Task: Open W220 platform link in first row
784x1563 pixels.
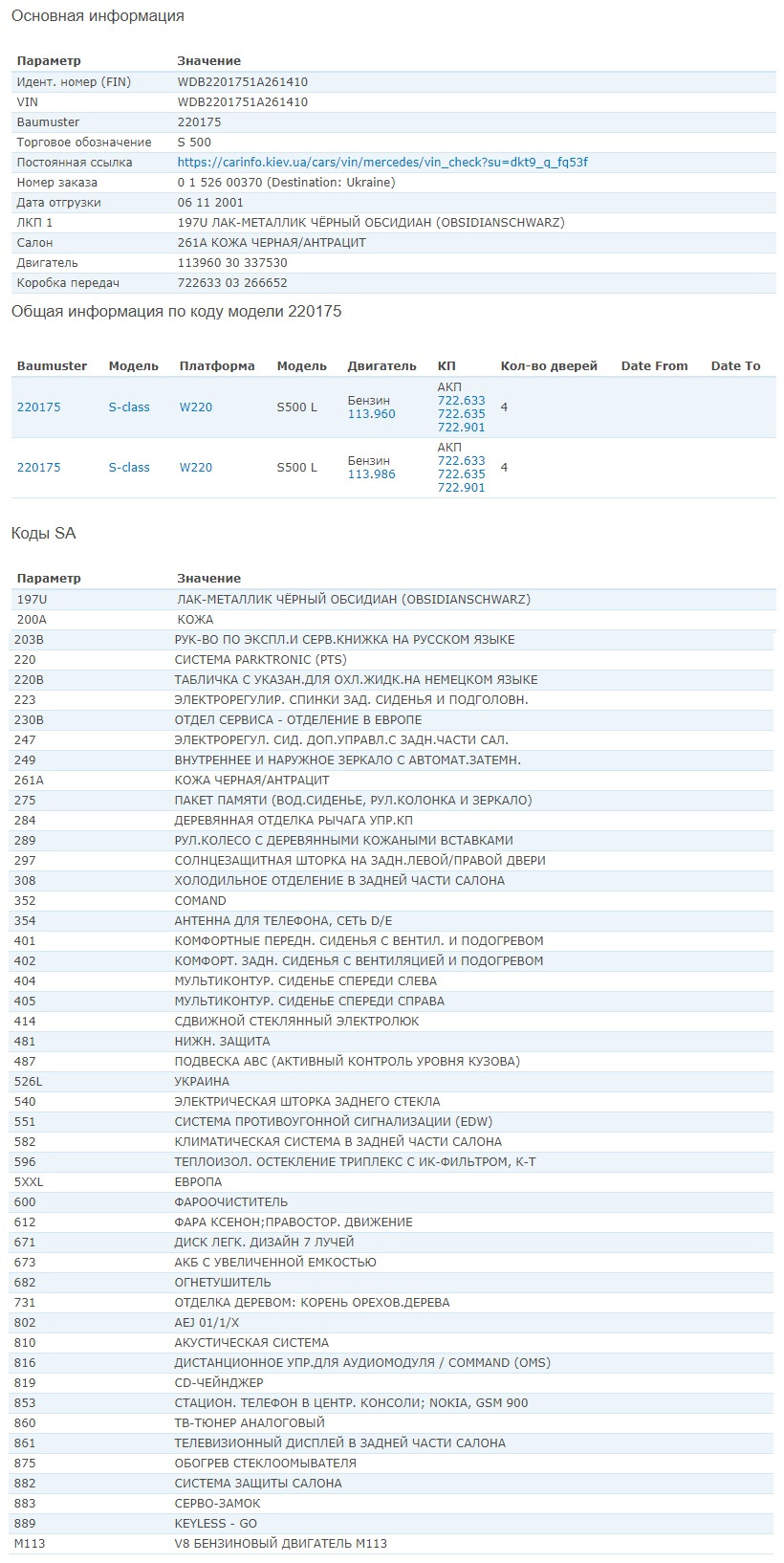Action: click(x=196, y=407)
